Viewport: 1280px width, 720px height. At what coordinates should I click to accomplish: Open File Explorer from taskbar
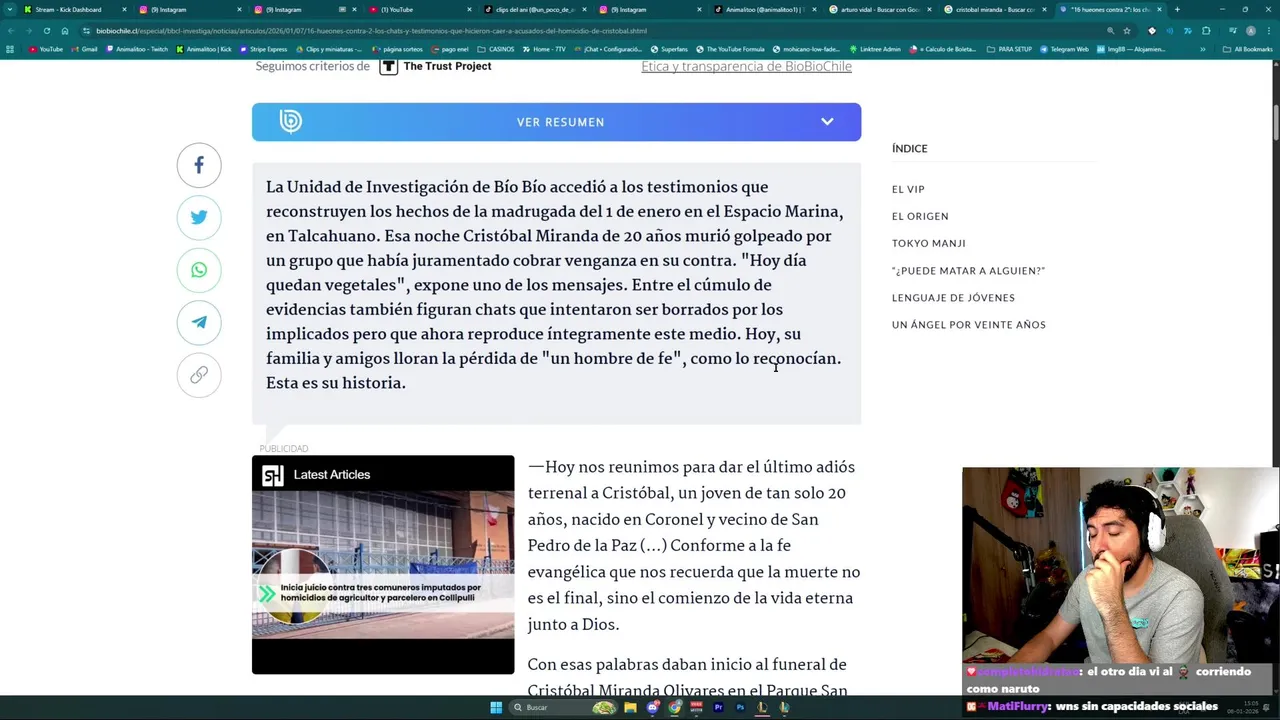click(x=631, y=707)
